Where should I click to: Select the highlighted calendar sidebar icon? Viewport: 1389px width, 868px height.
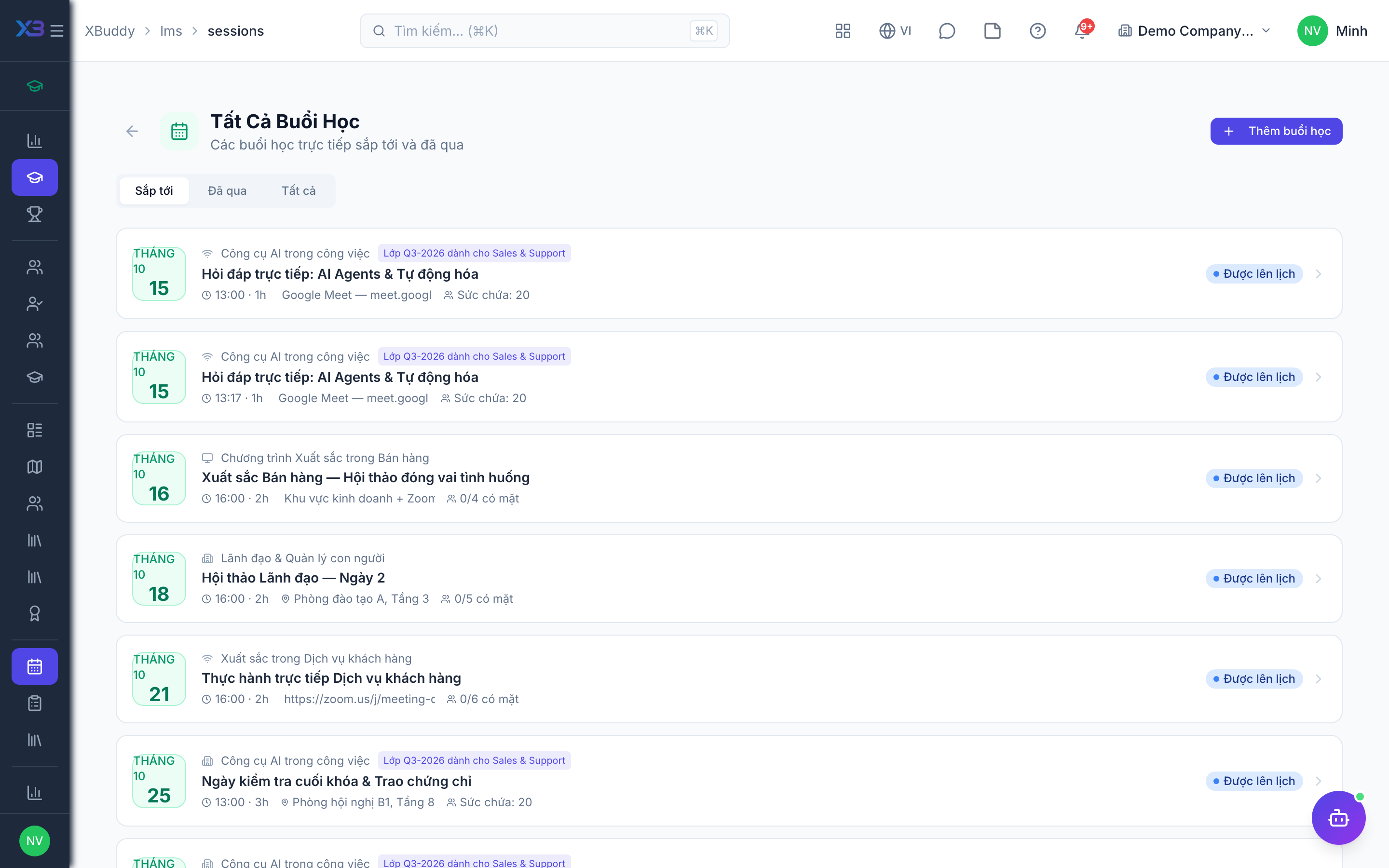point(34,666)
